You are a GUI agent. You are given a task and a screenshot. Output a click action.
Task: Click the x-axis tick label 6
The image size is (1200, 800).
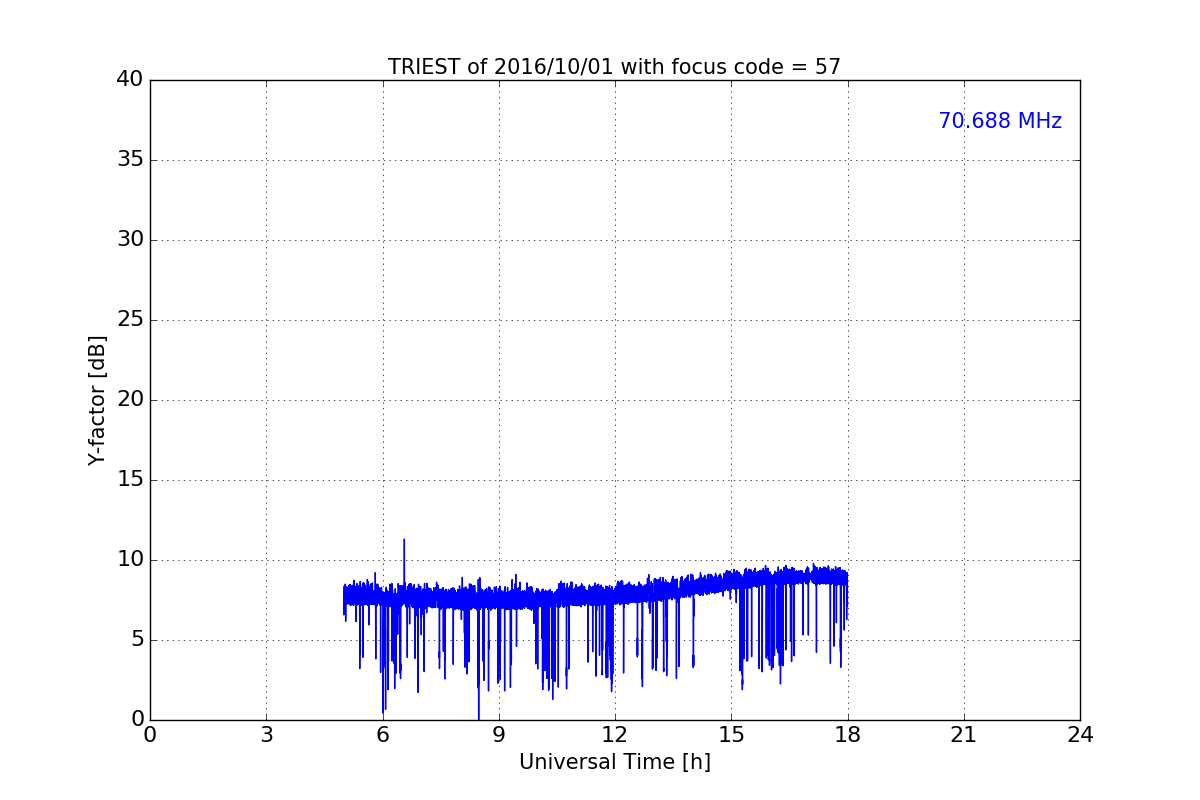pyautogui.click(x=382, y=735)
